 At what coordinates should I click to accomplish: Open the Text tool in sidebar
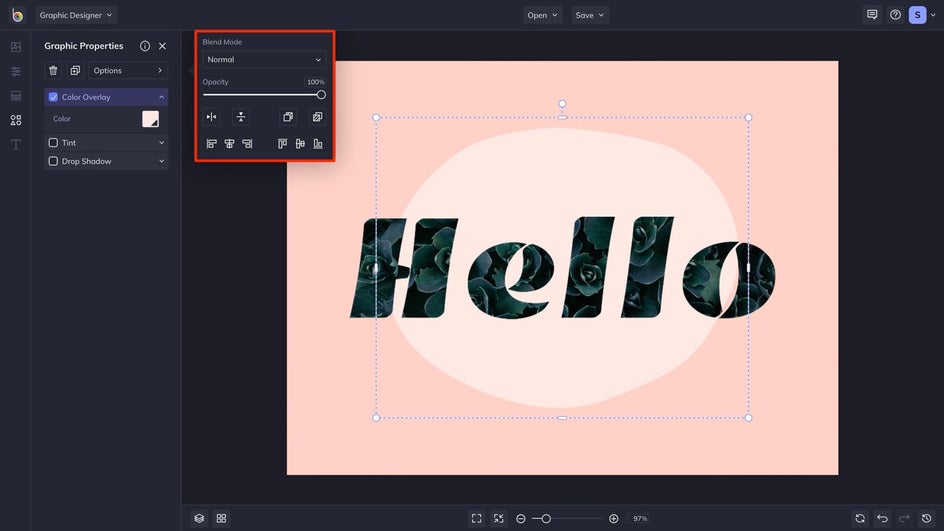(15, 145)
